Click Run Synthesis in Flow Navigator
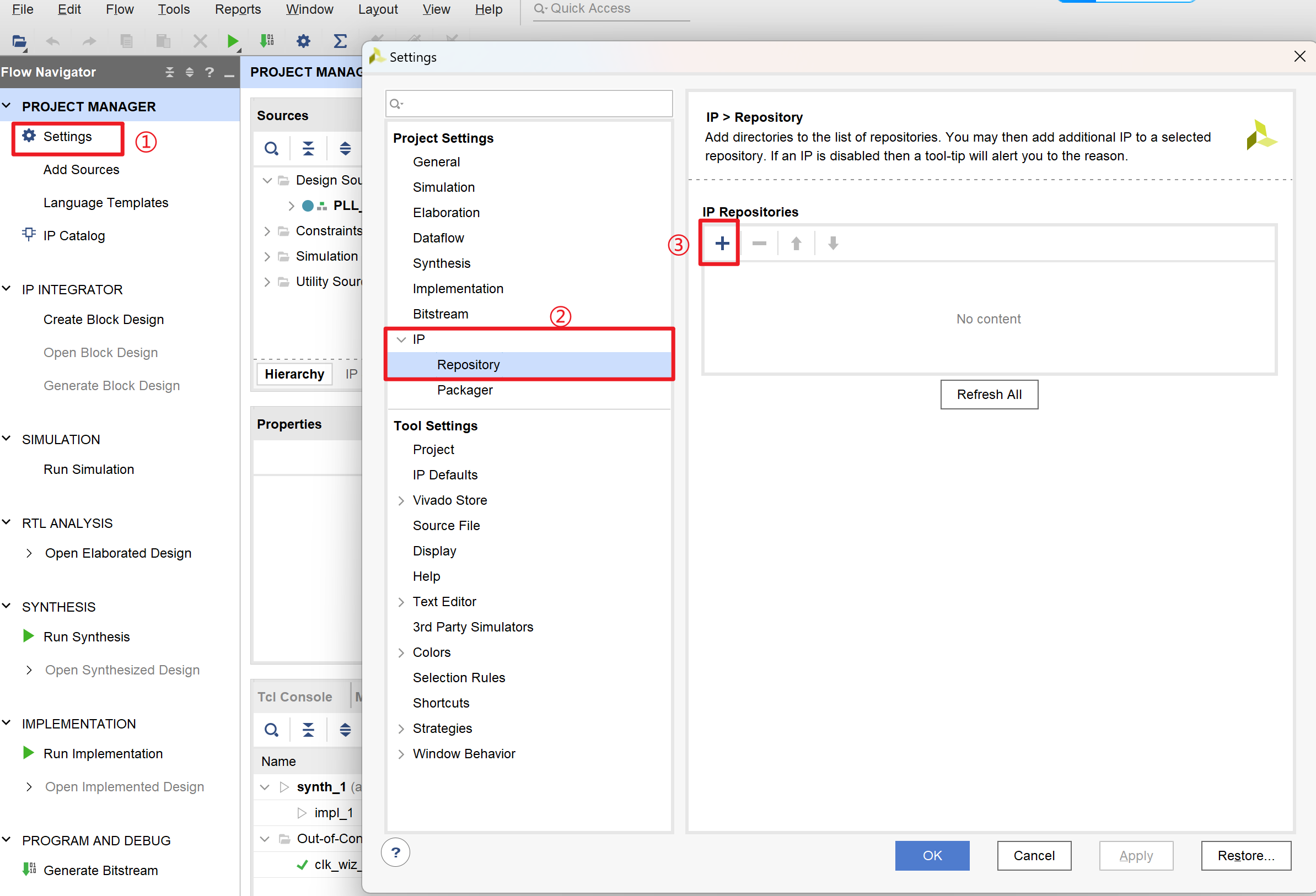Image resolution: width=1316 pixels, height=896 pixels. pyautogui.click(x=87, y=637)
